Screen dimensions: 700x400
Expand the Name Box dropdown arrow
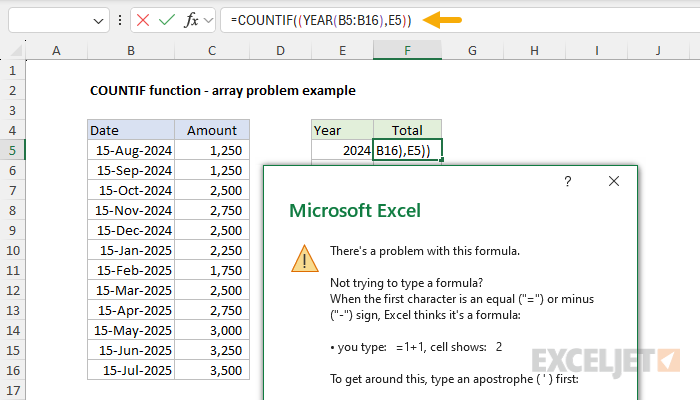pyautogui.click(x=98, y=21)
